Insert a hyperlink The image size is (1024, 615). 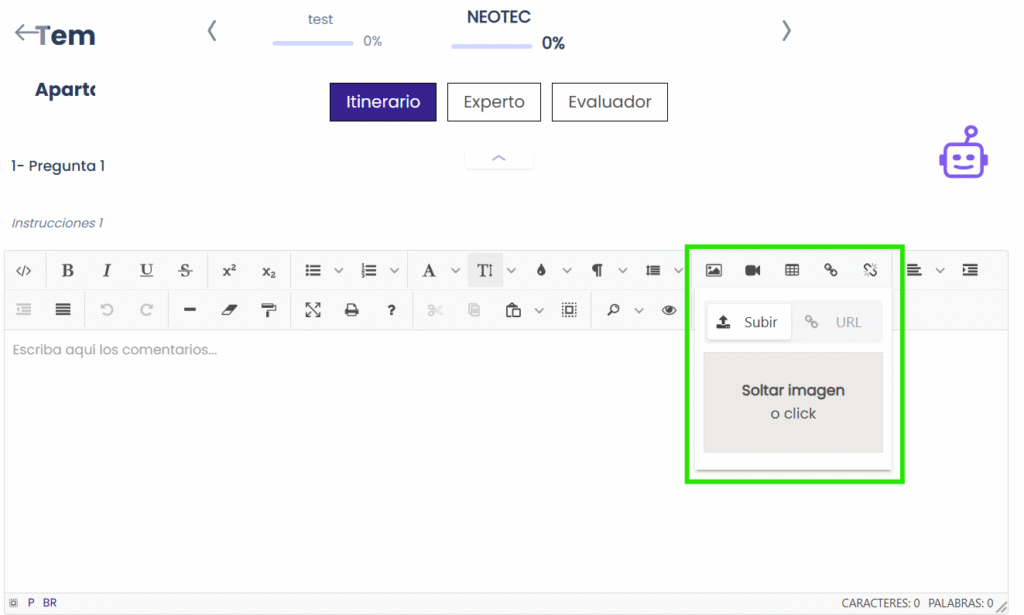pyautogui.click(x=831, y=270)
